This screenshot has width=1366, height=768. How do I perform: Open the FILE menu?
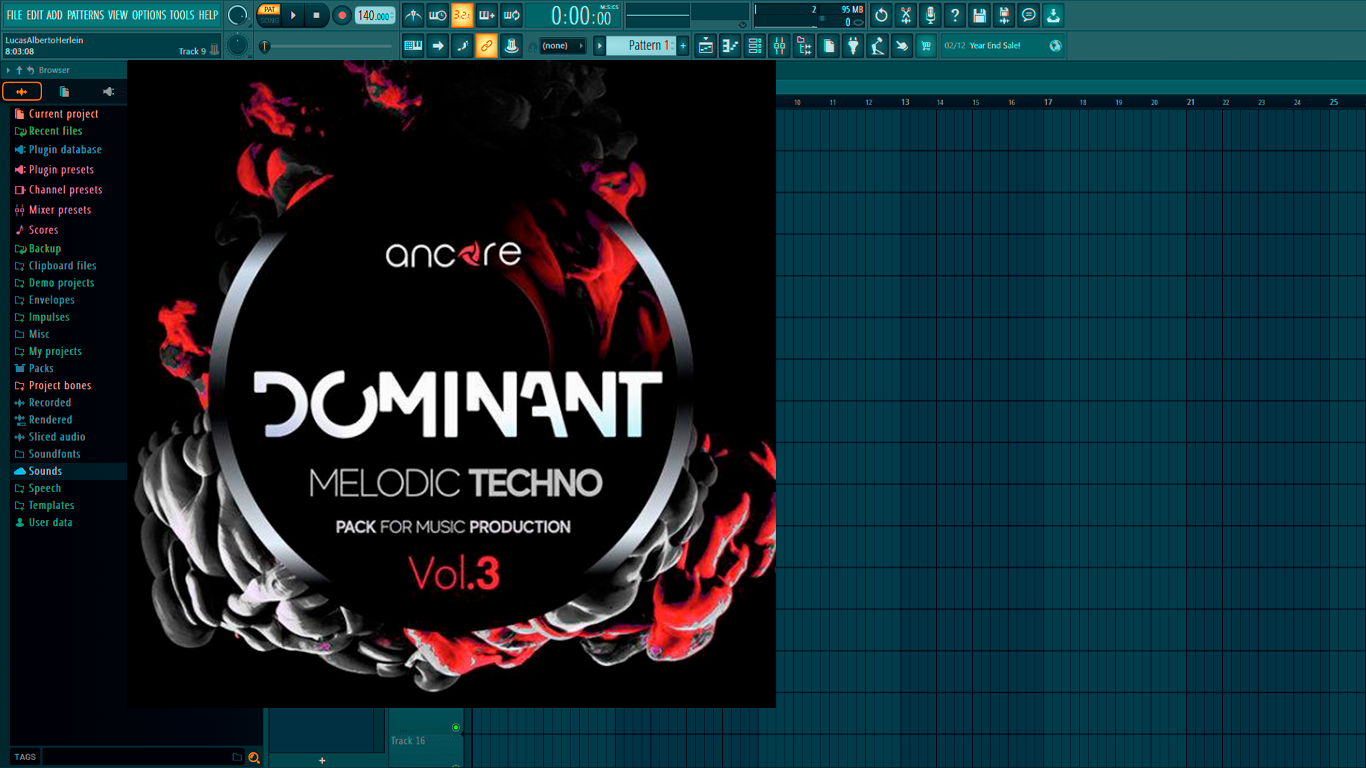pos(14,15)
